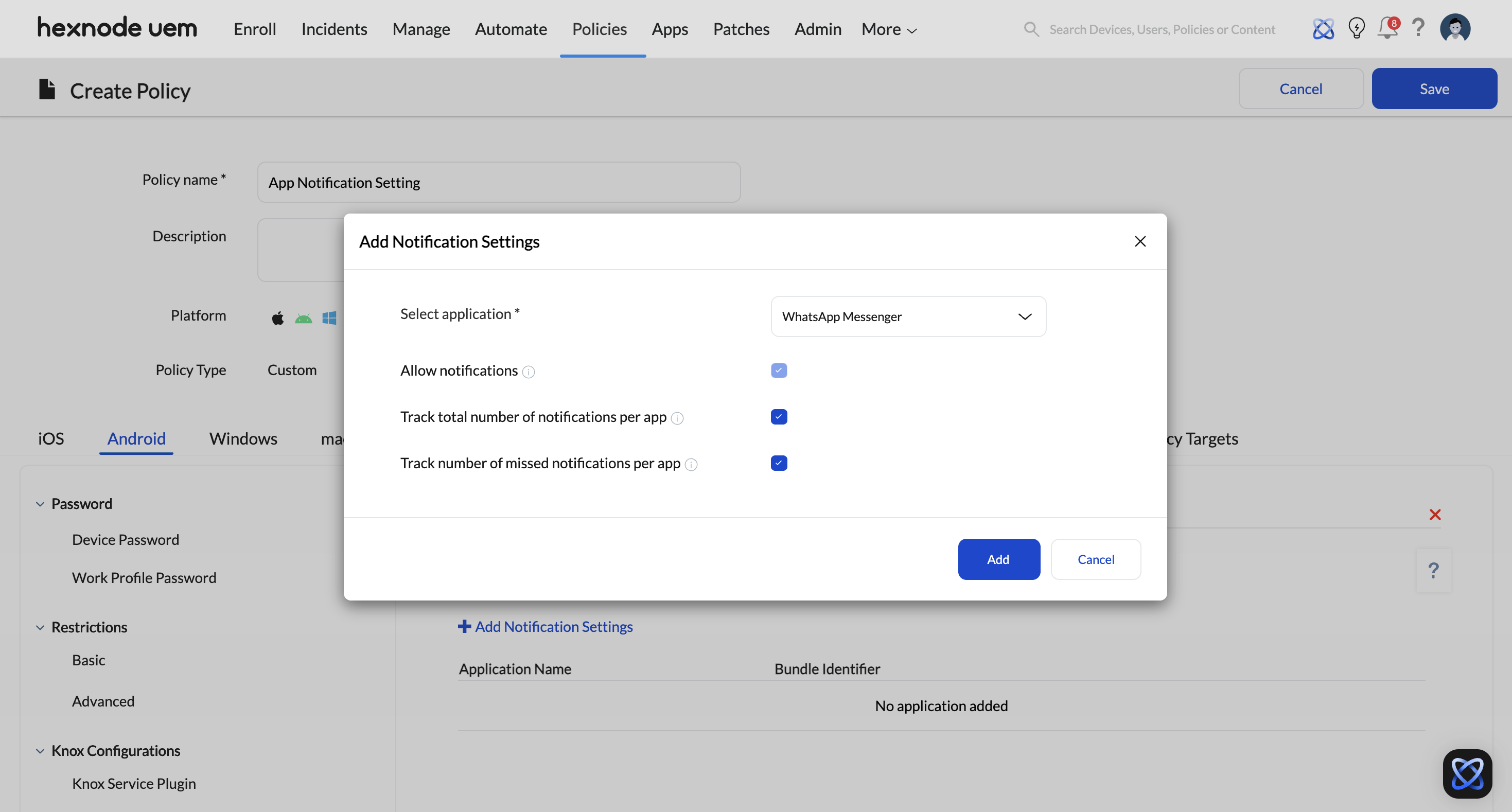Expand the More menu in navigation
1512x812 pixels.
(x=888, y=29)
